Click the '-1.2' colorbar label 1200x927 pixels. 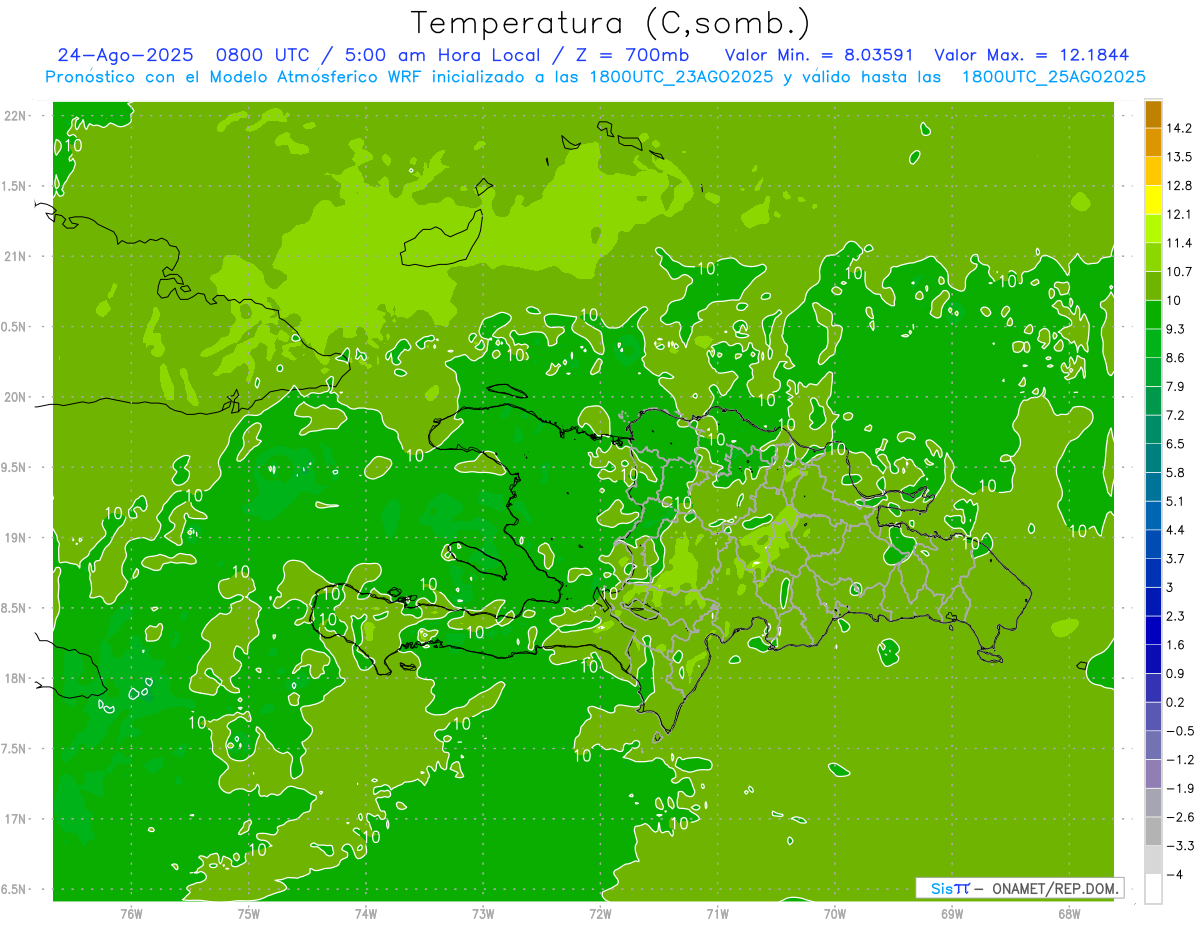1180,760
